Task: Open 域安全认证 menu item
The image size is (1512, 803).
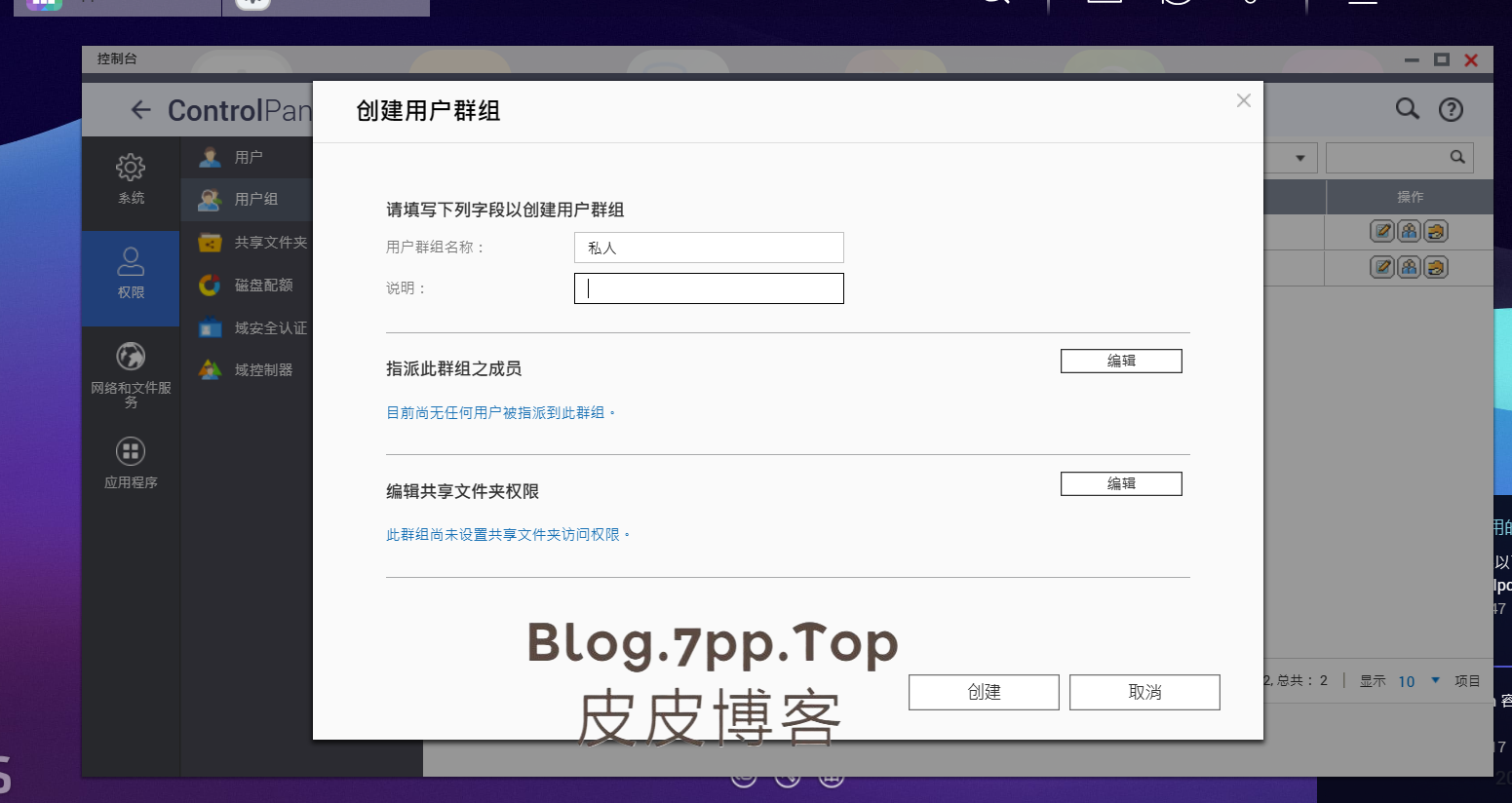Action: point(248,327)
